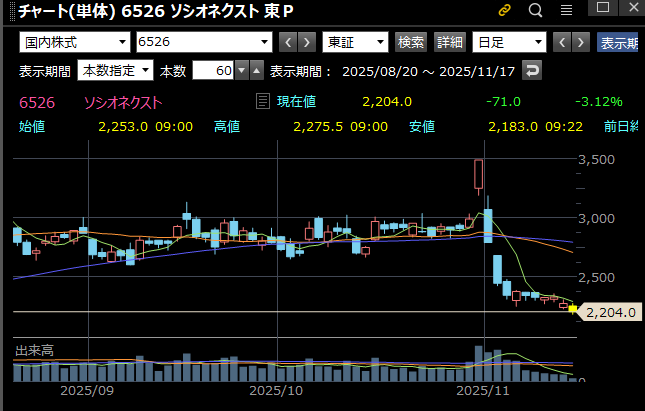Click previous arrow next to 日足 dropdown
Image resolution: width=645 pixels, height=411 pixels.
[561, 42]
